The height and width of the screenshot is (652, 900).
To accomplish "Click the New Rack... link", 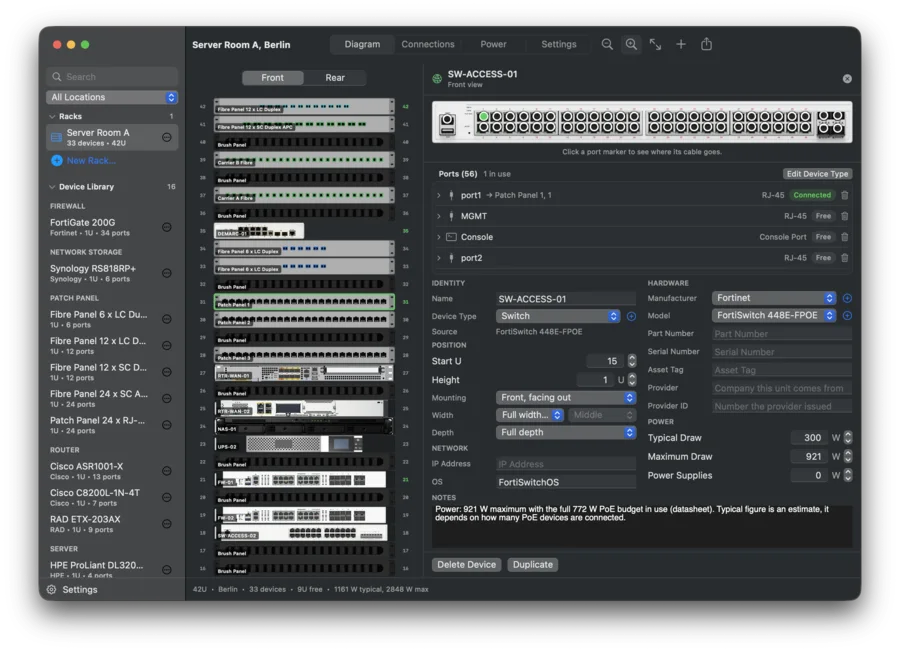I will click(x=91, y=161).
